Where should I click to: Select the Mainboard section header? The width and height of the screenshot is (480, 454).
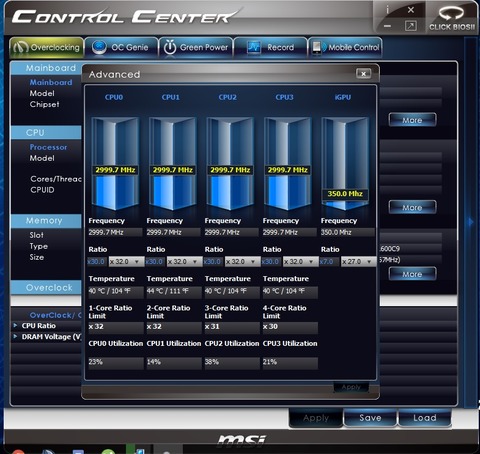tap(46, 68)
